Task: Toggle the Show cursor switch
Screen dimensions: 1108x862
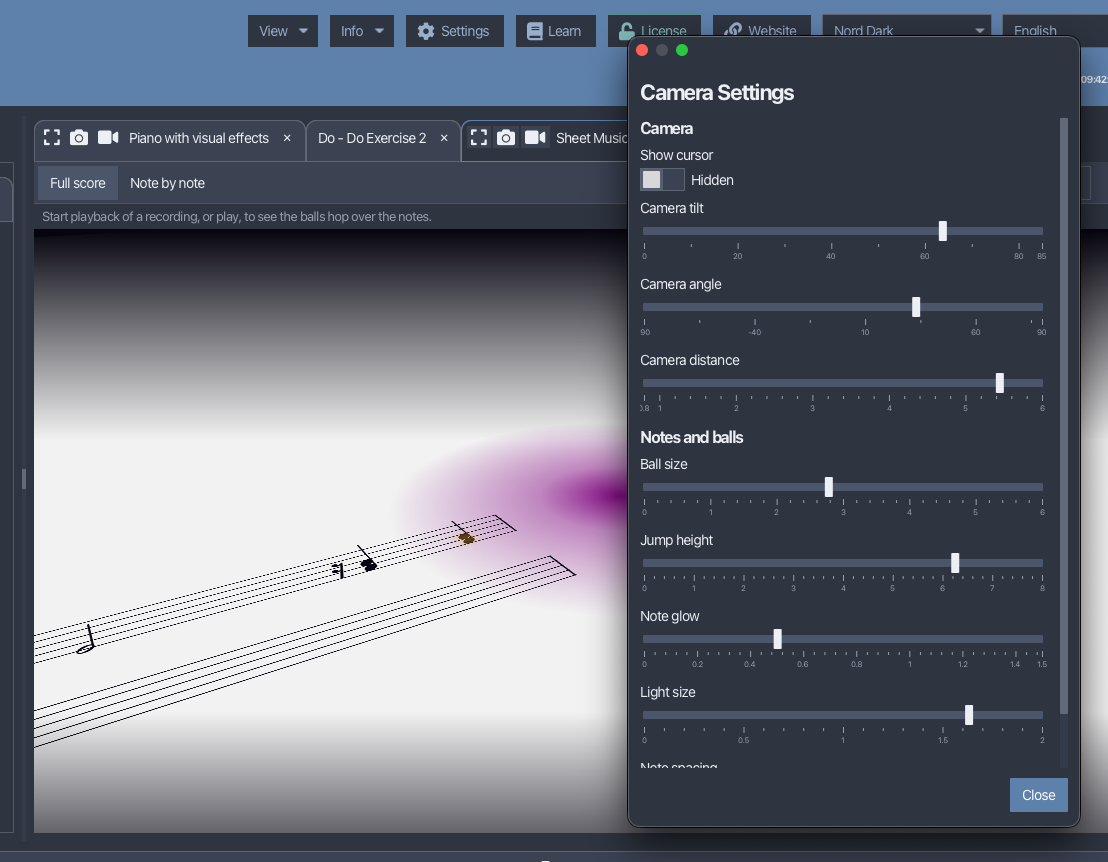Action: pos(662,179)
